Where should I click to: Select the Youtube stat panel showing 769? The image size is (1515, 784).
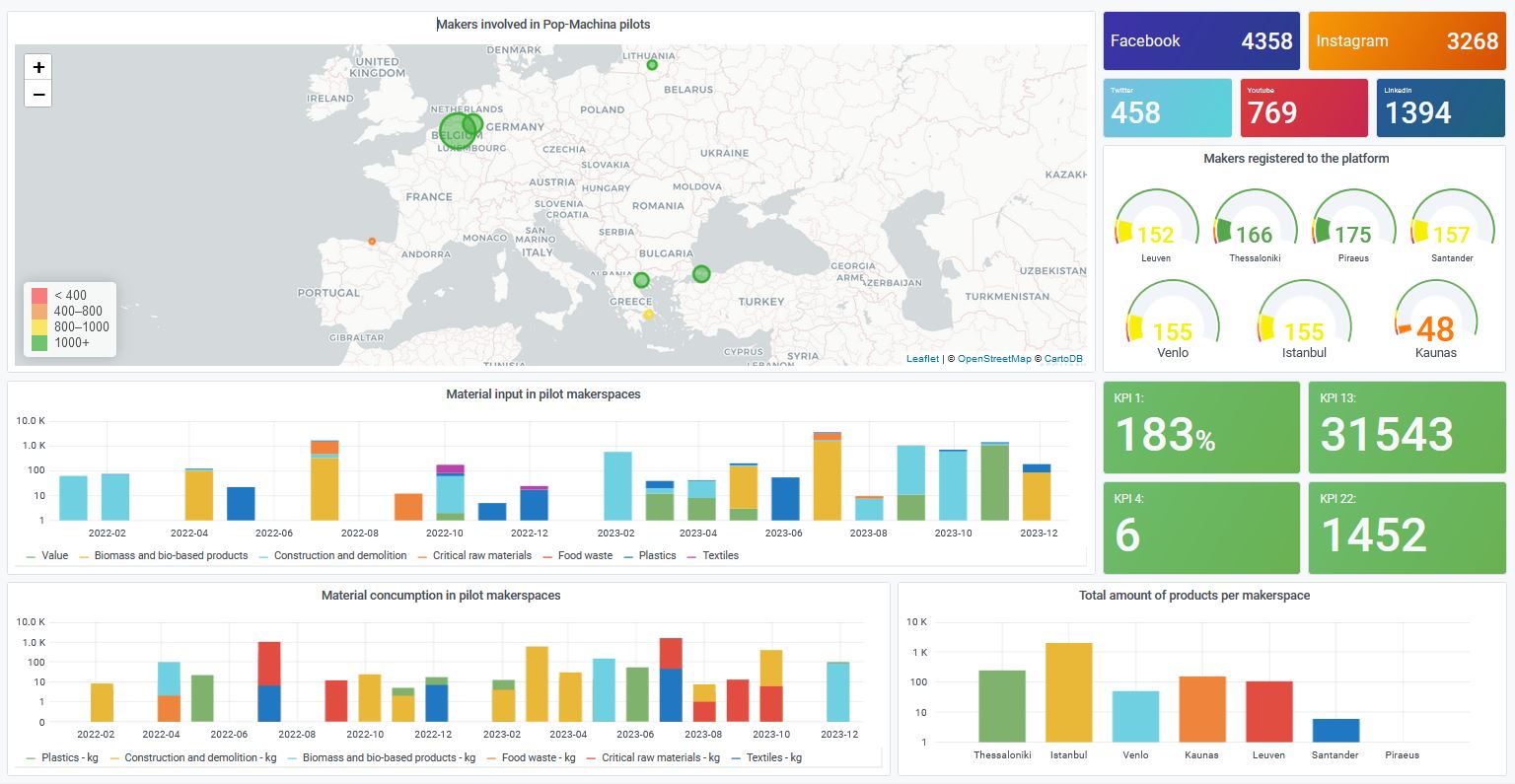(1304, 107)
